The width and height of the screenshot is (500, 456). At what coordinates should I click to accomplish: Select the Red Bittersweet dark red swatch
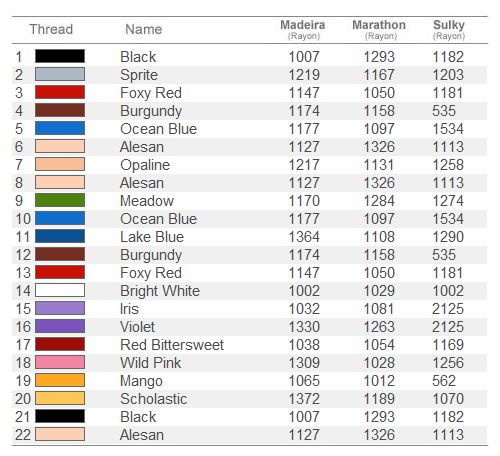(x=60, y=344)
